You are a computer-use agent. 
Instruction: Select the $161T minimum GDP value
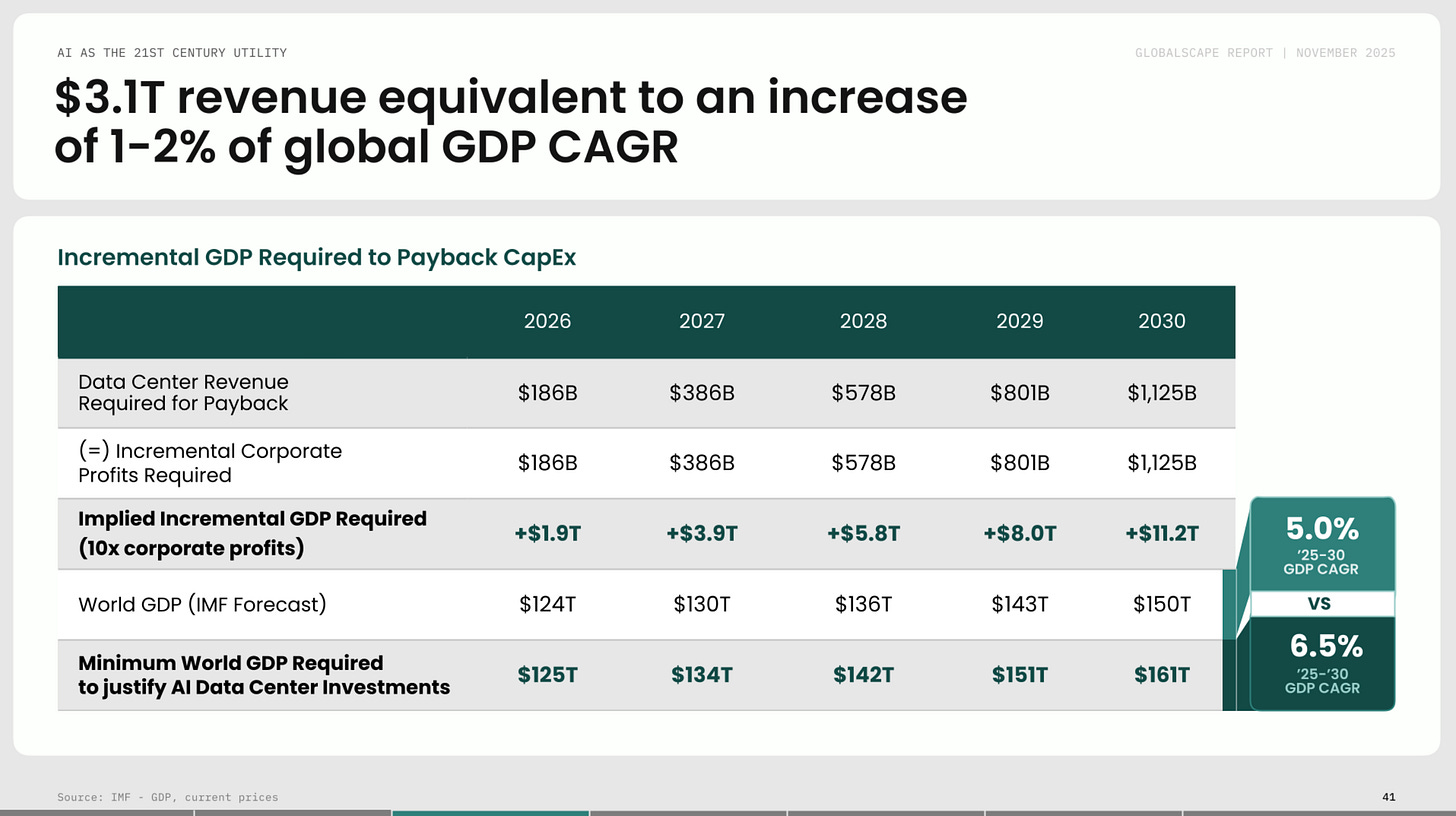pyautogui.click(x=1162, y=675)
